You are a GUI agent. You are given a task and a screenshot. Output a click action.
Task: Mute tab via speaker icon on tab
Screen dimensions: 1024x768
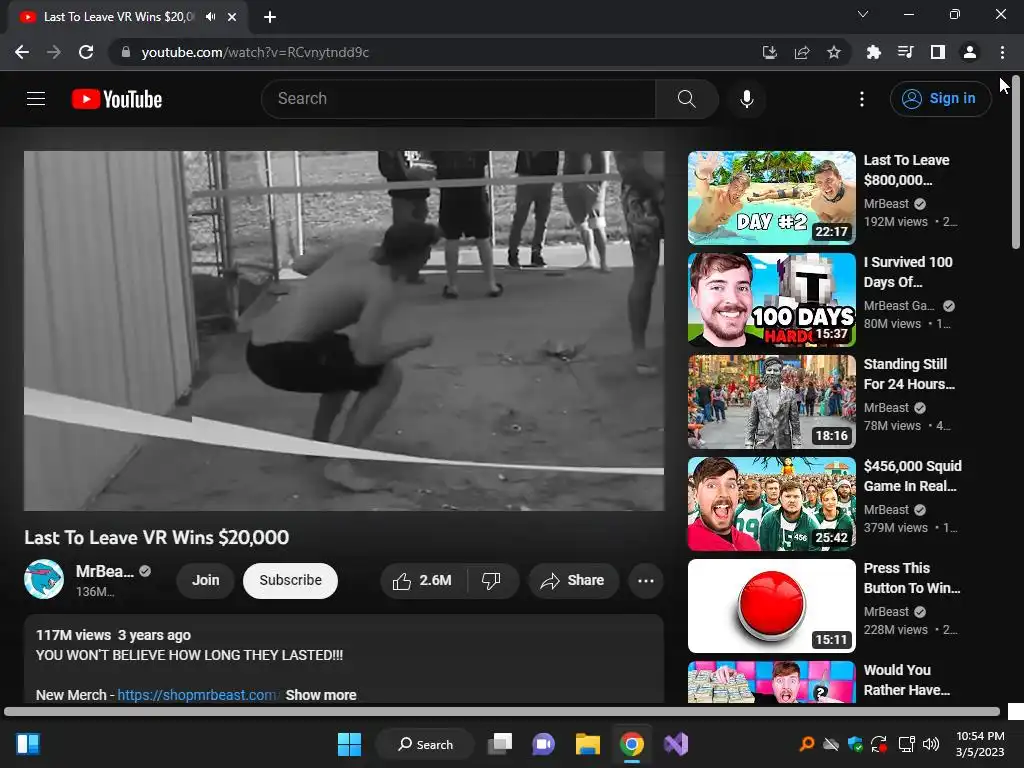pyautogui.click(x=210, y=17)
